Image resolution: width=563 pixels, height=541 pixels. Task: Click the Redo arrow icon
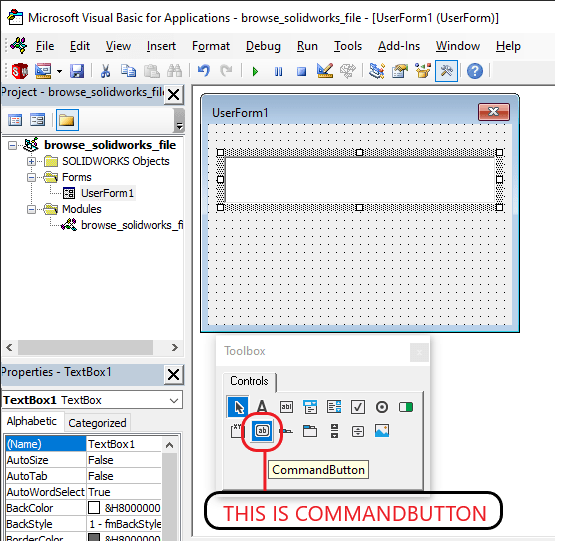[226, 71]
